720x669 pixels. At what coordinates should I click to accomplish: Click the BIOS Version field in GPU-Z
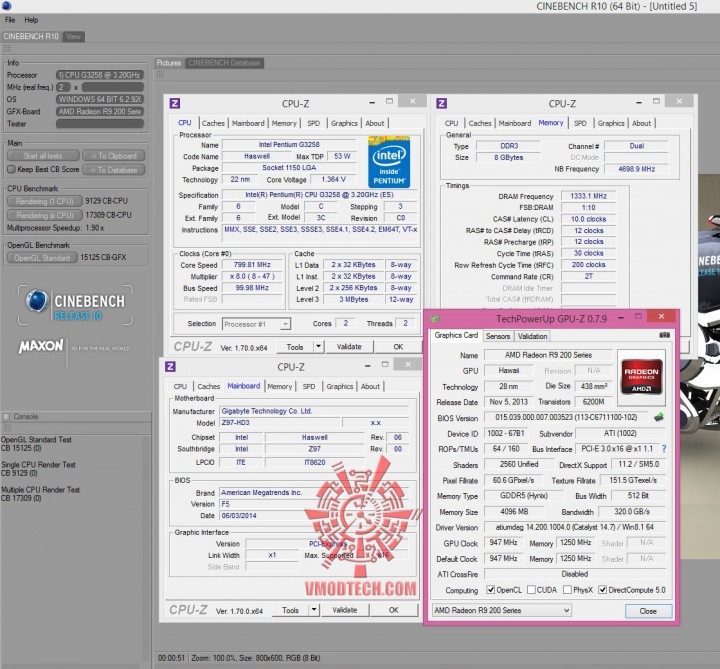click(x=566, y=417)
